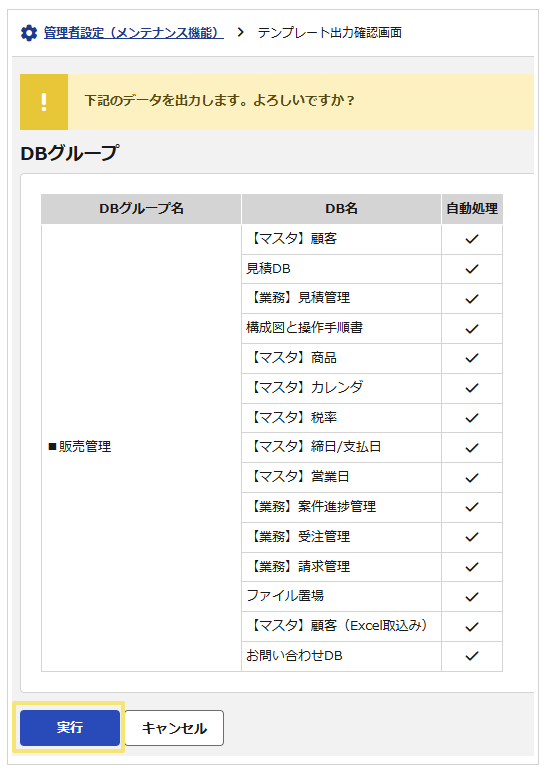Image resolution: width=549 pixels, height=774 pixels.
Task: Click the 自動処理 column header
Action: click(472, 209)
